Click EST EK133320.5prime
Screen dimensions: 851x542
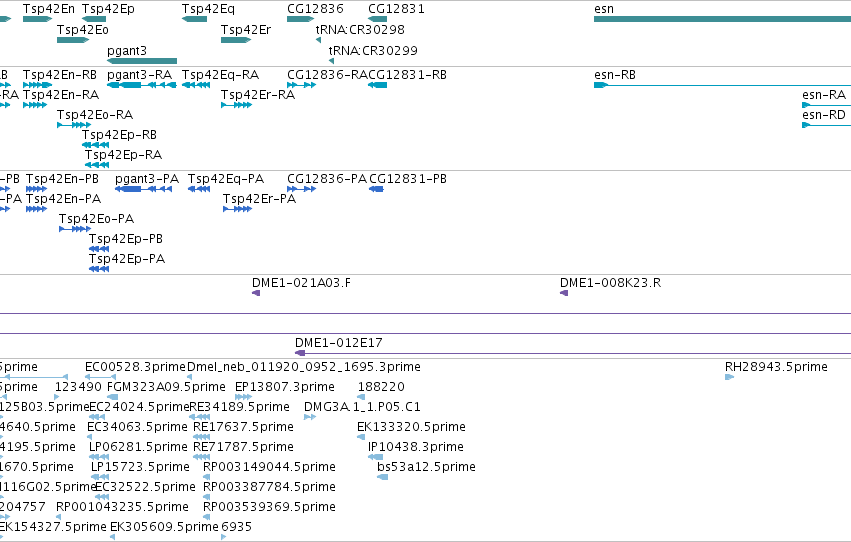coord(361,437)
